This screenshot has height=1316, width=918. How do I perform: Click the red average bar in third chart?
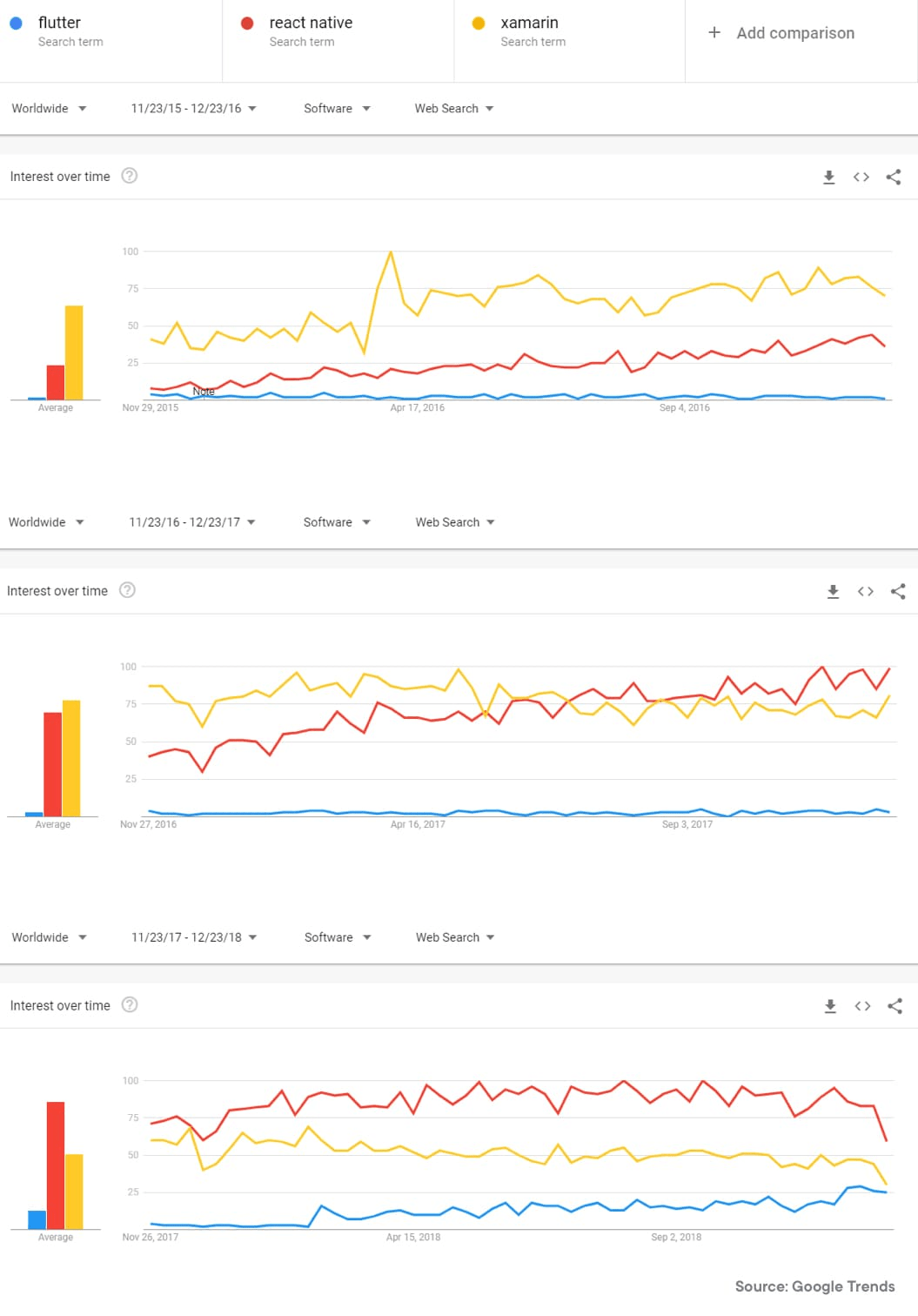[56, 1165]
